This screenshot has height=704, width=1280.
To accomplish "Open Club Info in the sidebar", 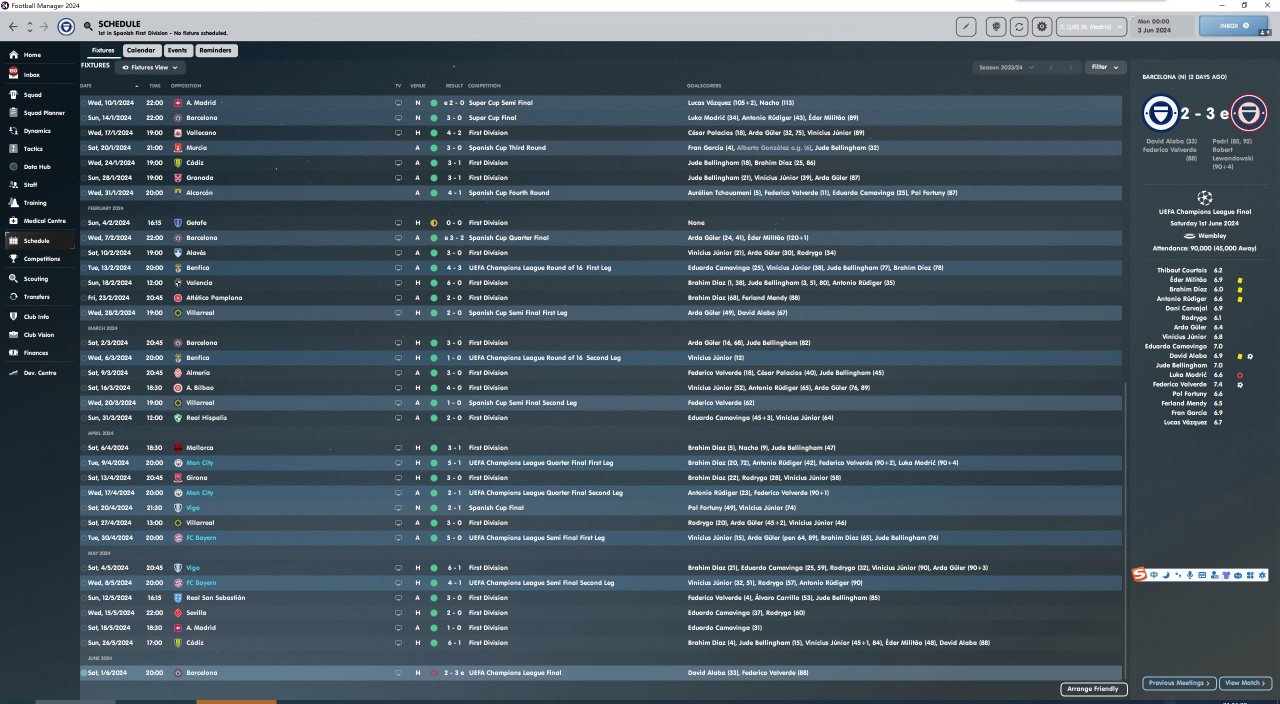I will click(36, 317).
